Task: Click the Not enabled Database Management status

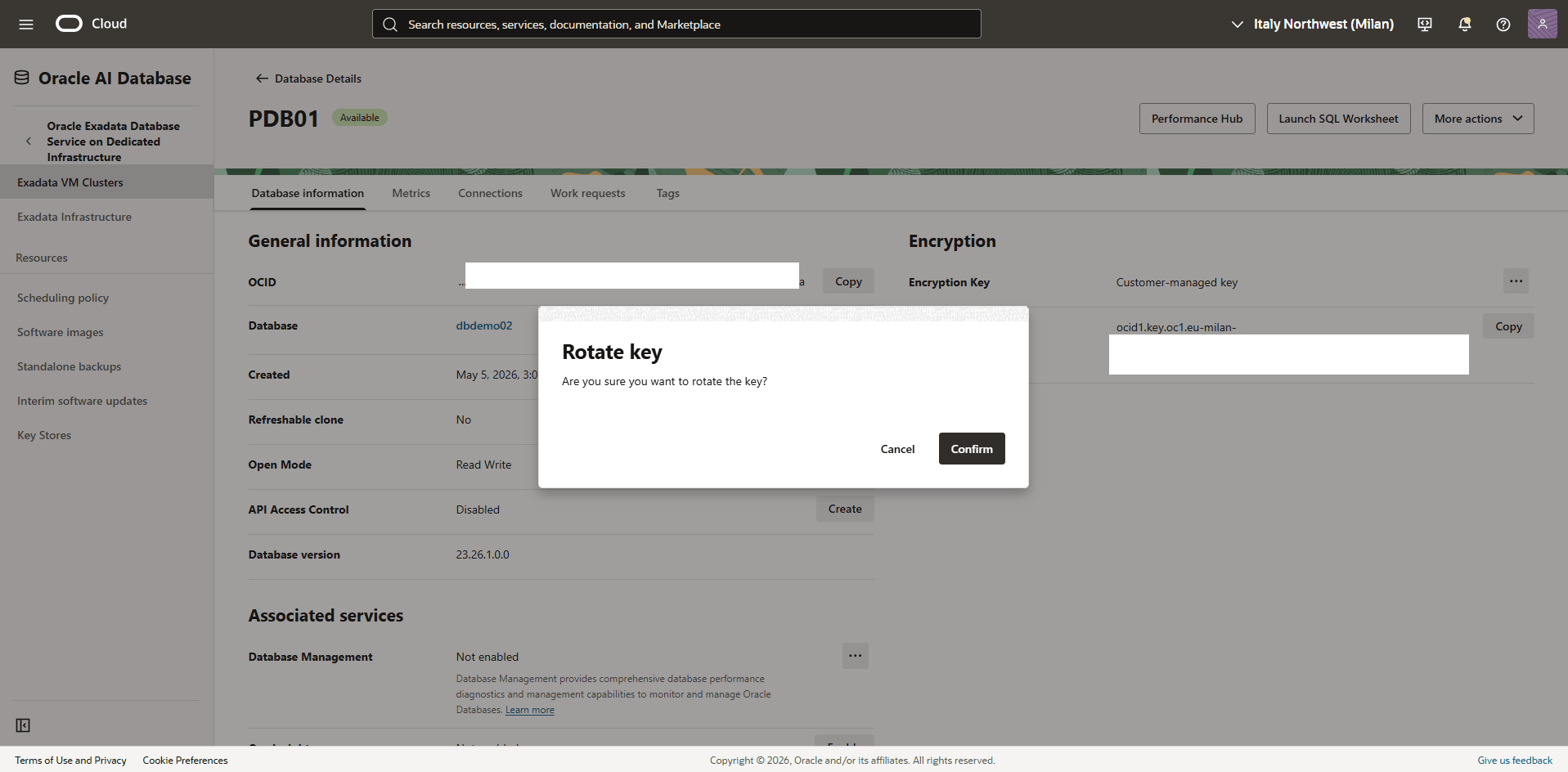Action: pyautogui.click(x=487, y=657)
